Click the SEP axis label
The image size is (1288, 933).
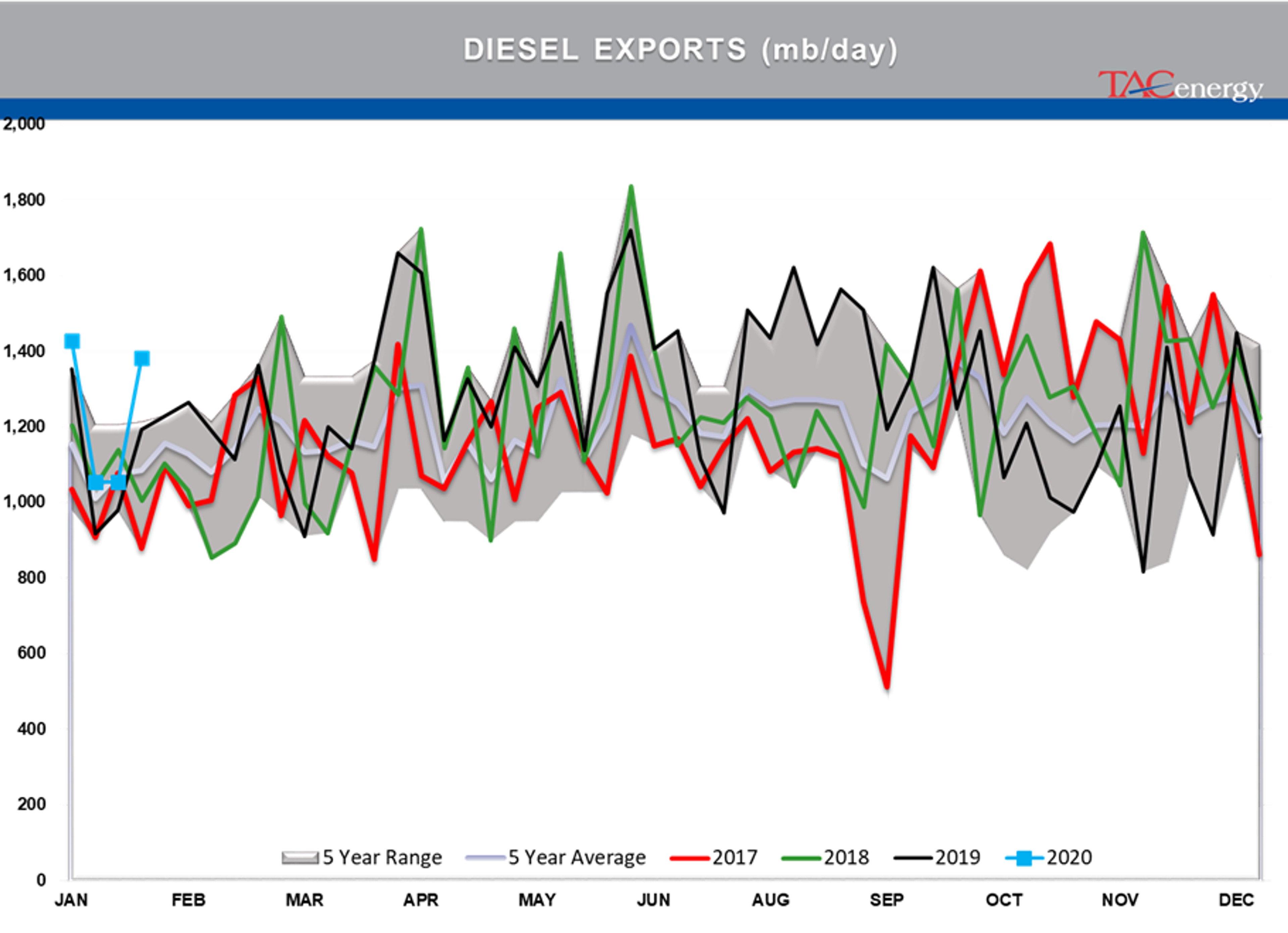[887, 900]
